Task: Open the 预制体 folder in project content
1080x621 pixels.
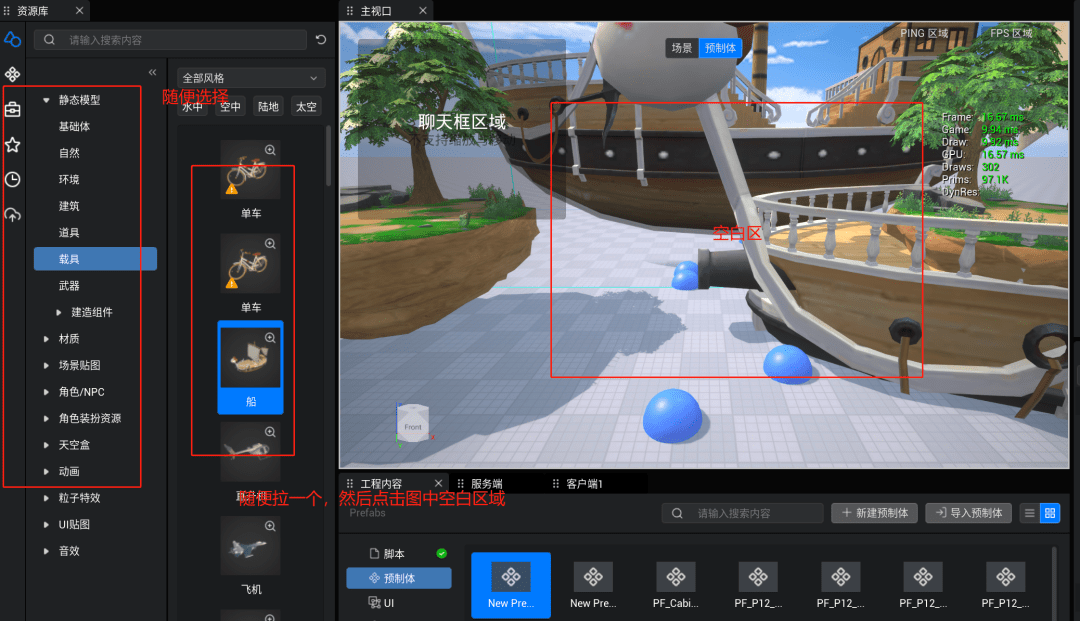Action: pos(399,578)
